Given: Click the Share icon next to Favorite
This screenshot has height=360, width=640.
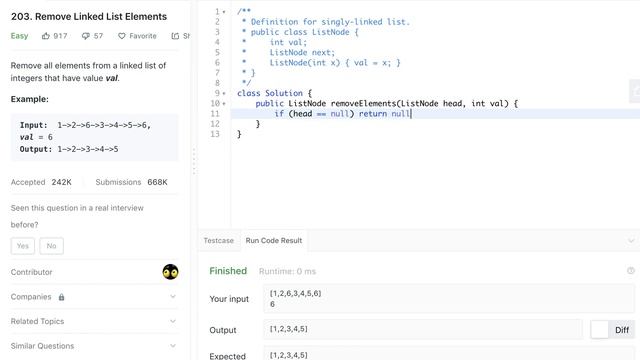Looking at the screenshot, I should click(175, 36).
